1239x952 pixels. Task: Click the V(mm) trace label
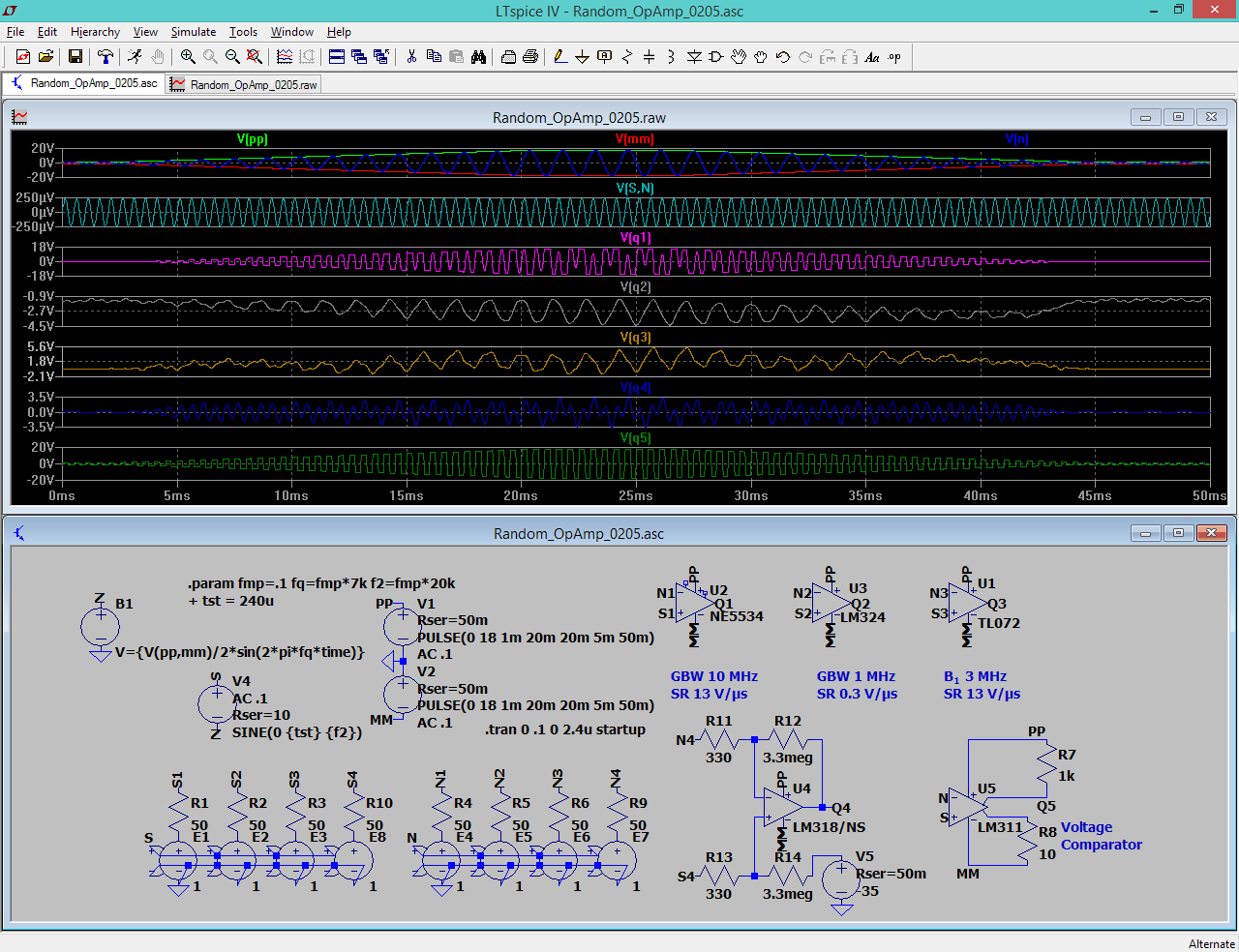pos(635,139)
